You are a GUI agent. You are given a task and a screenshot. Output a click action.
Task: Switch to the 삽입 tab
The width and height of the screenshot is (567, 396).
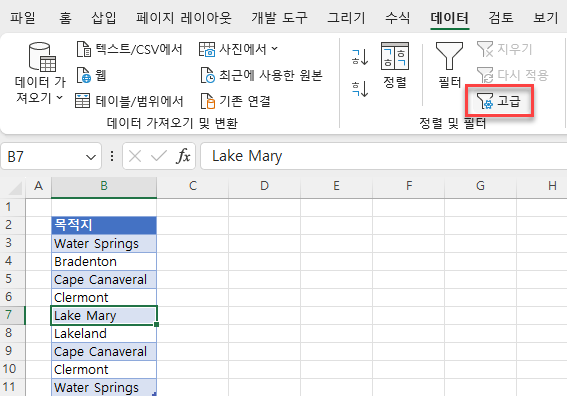tap(104, 17)
